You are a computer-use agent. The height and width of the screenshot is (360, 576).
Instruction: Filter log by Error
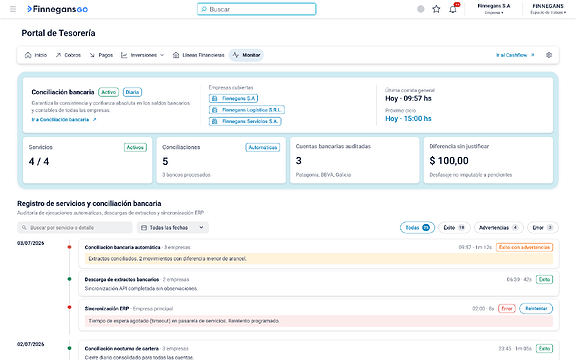[543, 228]
